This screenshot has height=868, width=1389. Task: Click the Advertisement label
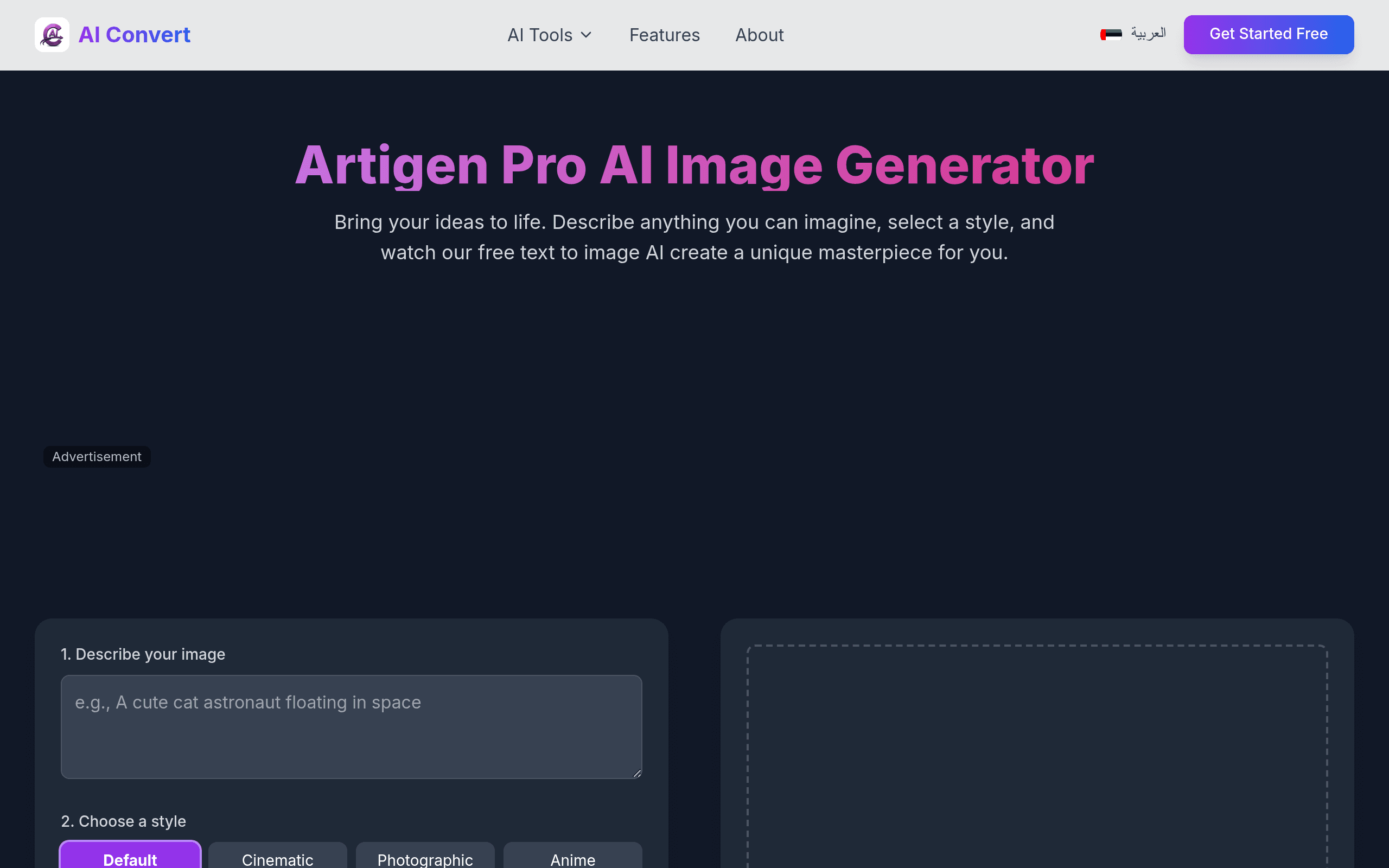[97, 457]
